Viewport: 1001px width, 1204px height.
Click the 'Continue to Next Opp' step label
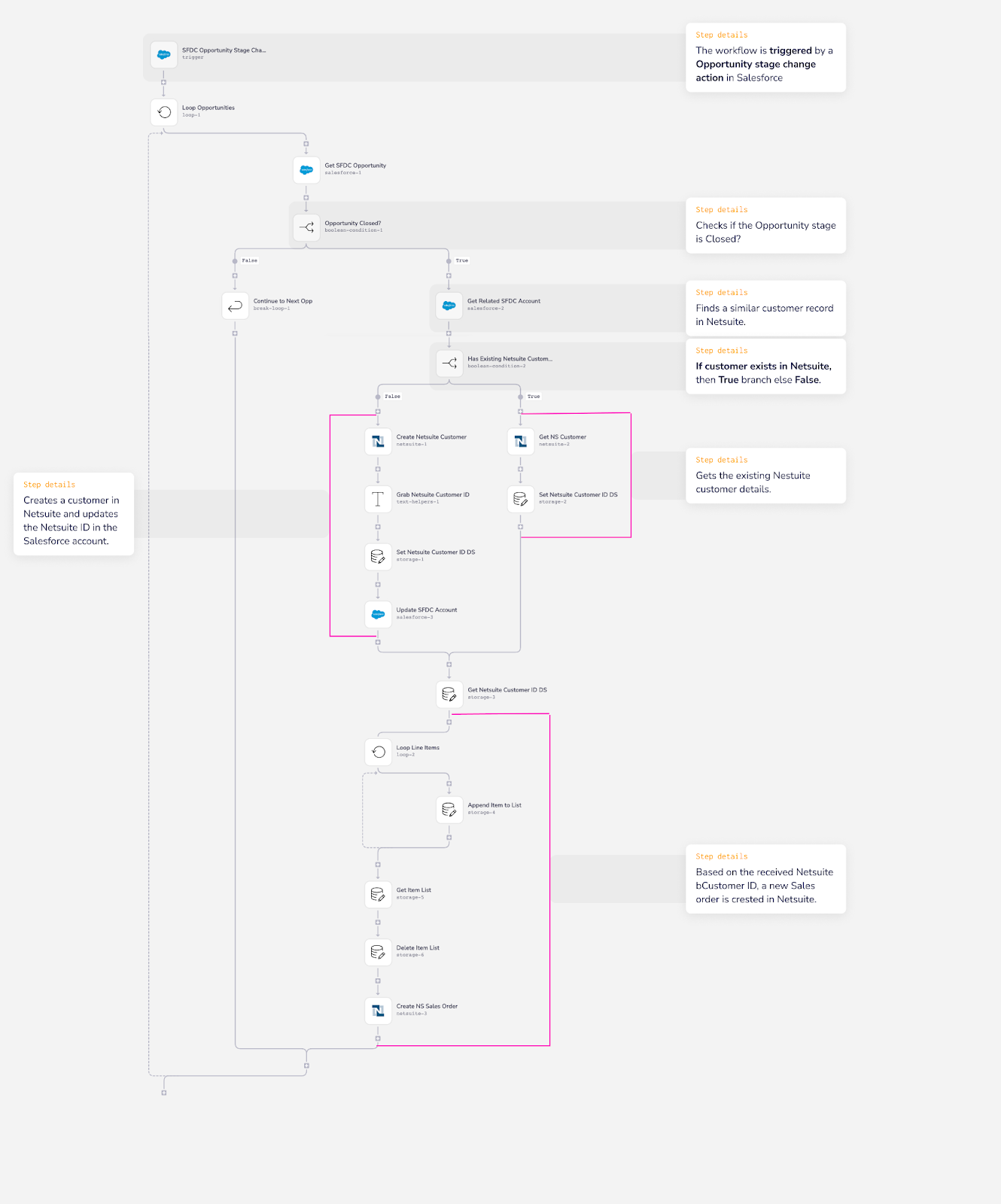[283, 301]
